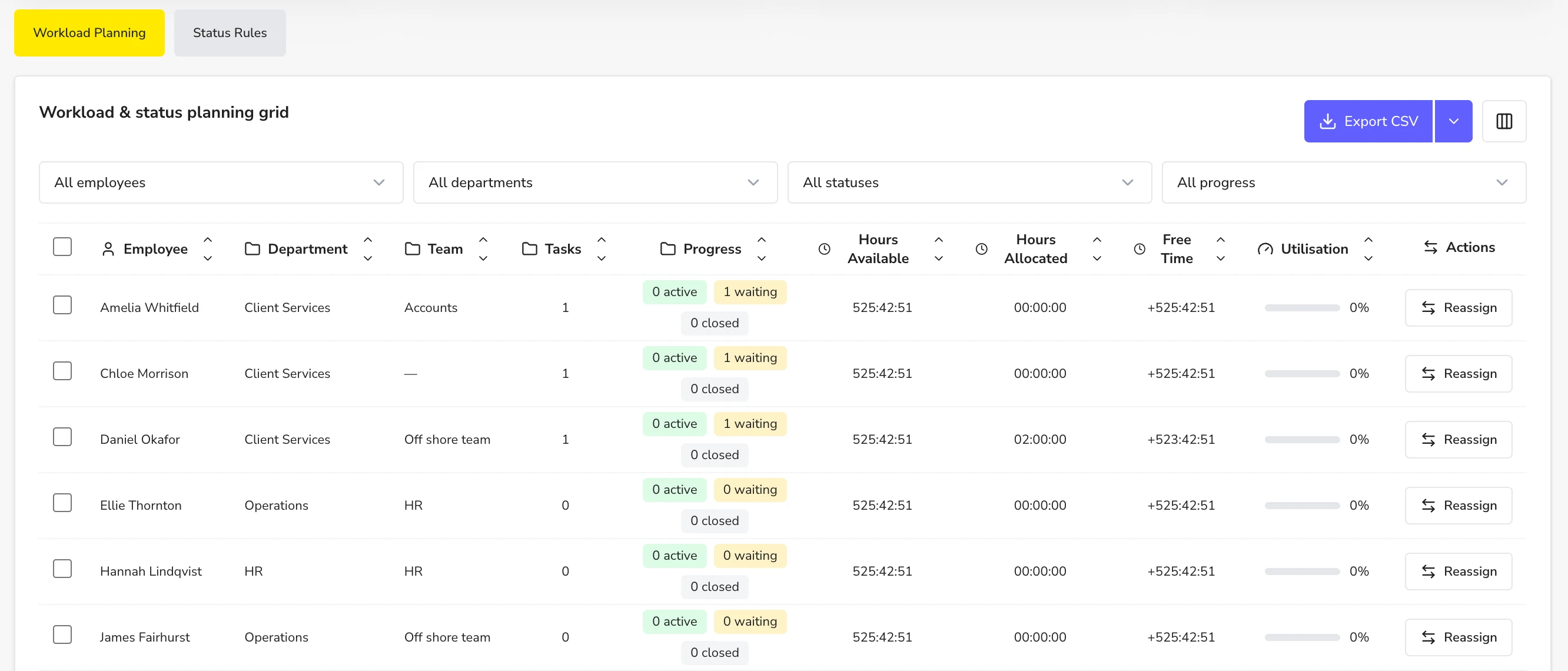The height and width of the screenshot is (671, 1568).
Task: Click the folder icon beside the Progress header
Action: click(667, 248)
